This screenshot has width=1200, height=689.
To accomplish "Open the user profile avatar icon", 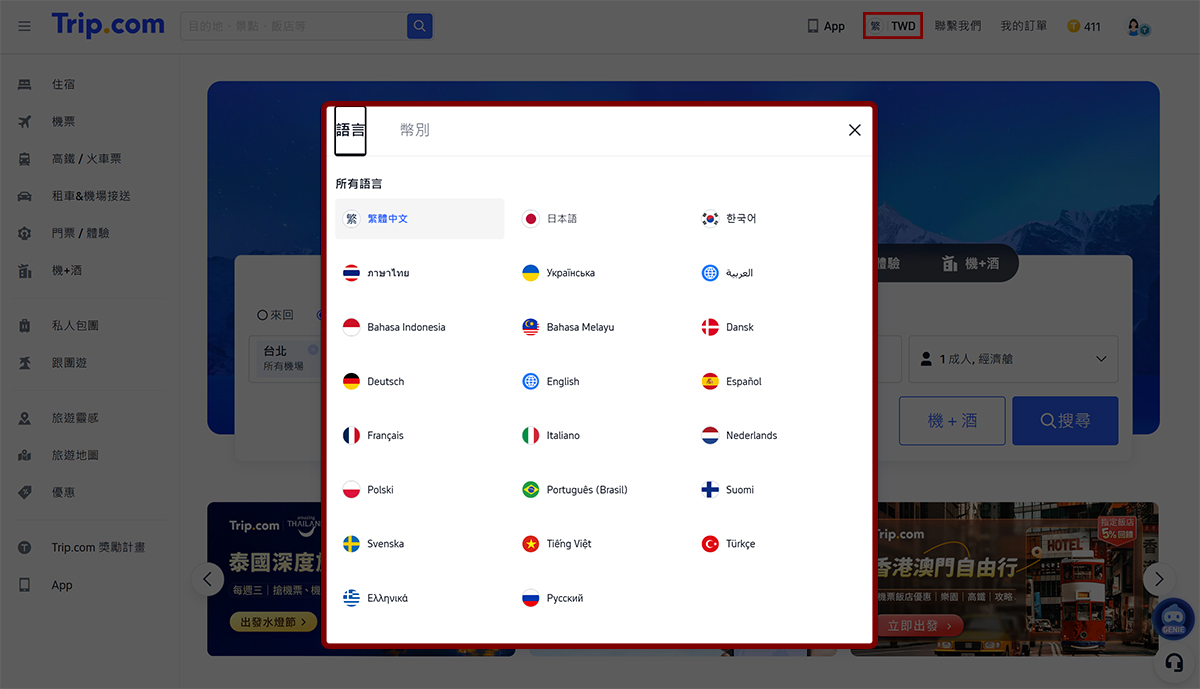I will click(x=1135, y=27).
